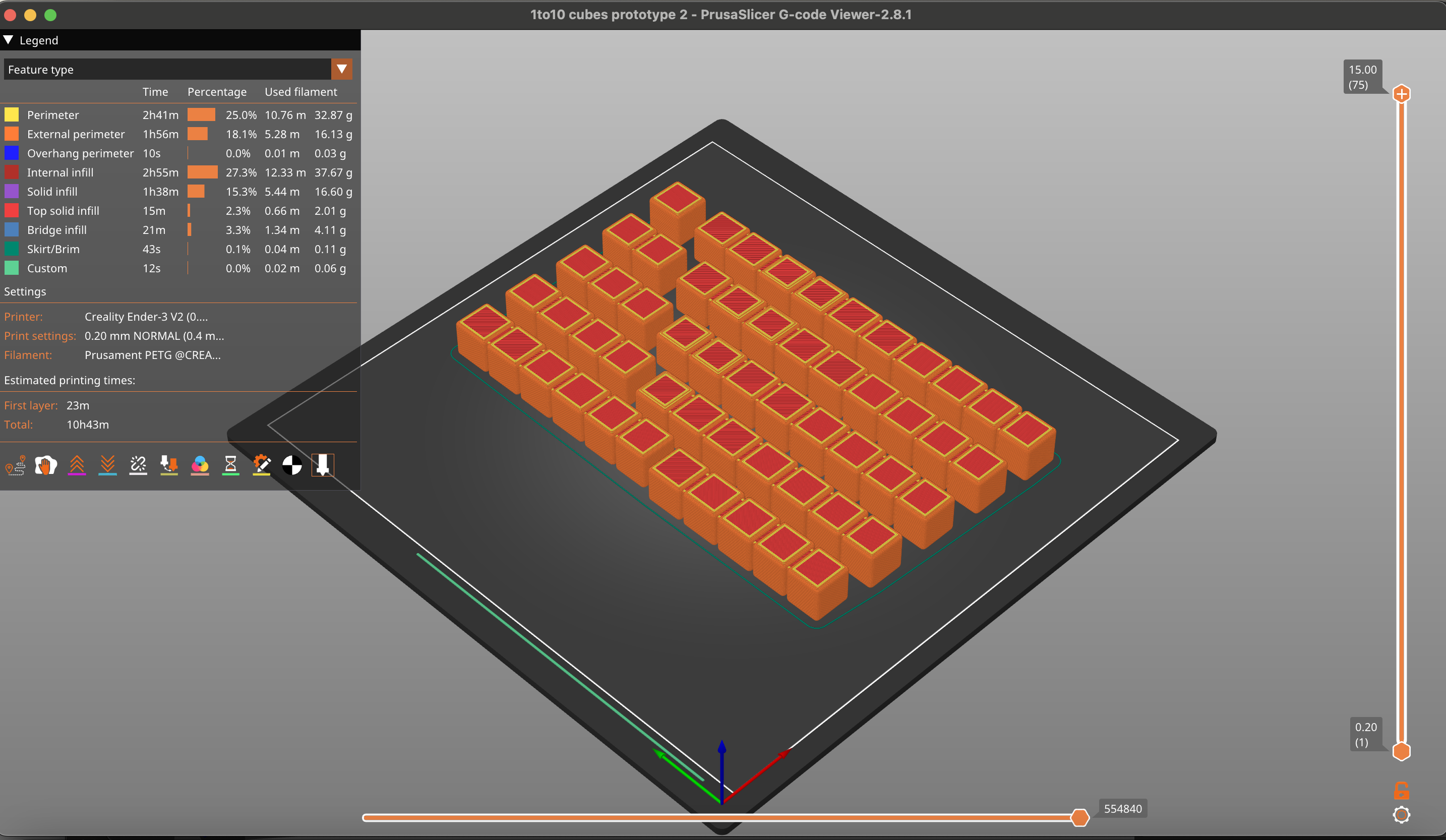Click the 554840 move count label
1446x840 pixels.
[x=1123, y=808]
